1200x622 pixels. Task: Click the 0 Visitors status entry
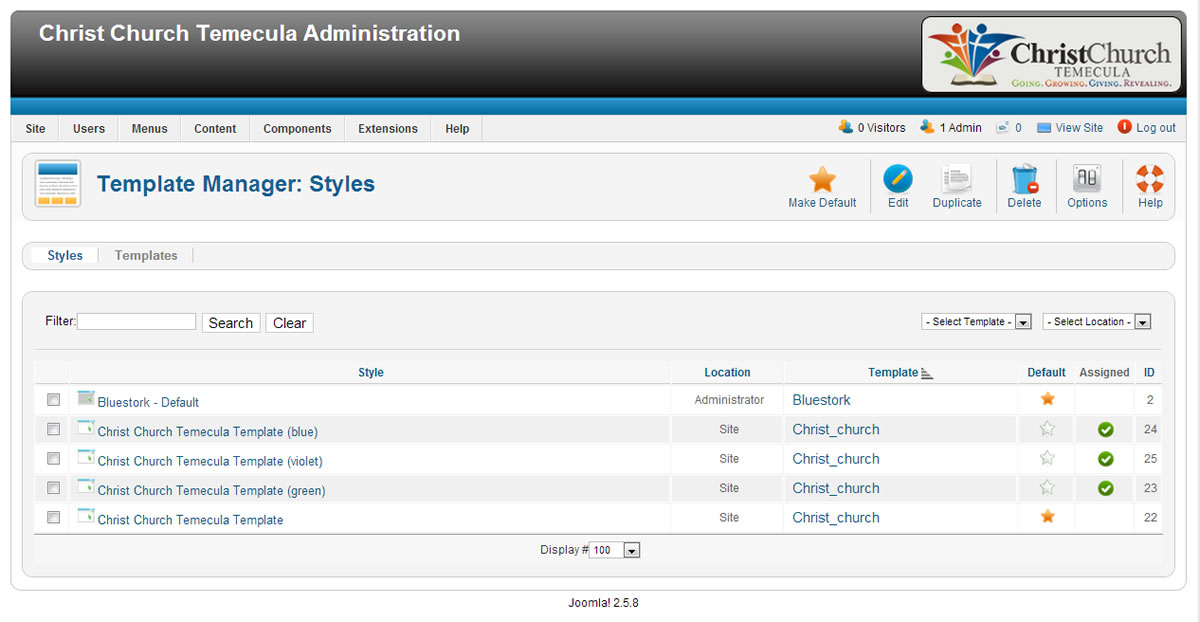[872, 128]
